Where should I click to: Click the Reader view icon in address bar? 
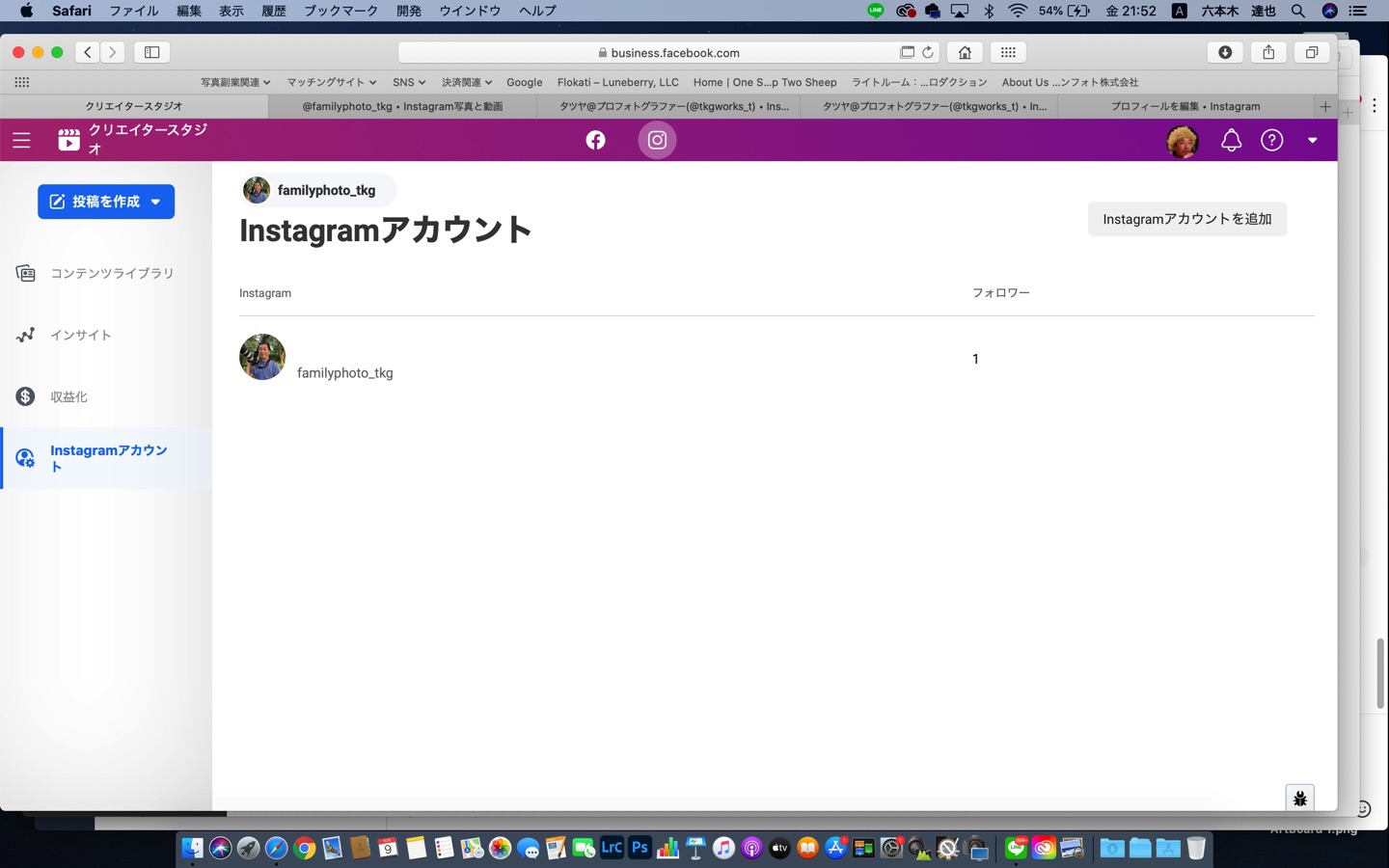(x=907, y=52)
